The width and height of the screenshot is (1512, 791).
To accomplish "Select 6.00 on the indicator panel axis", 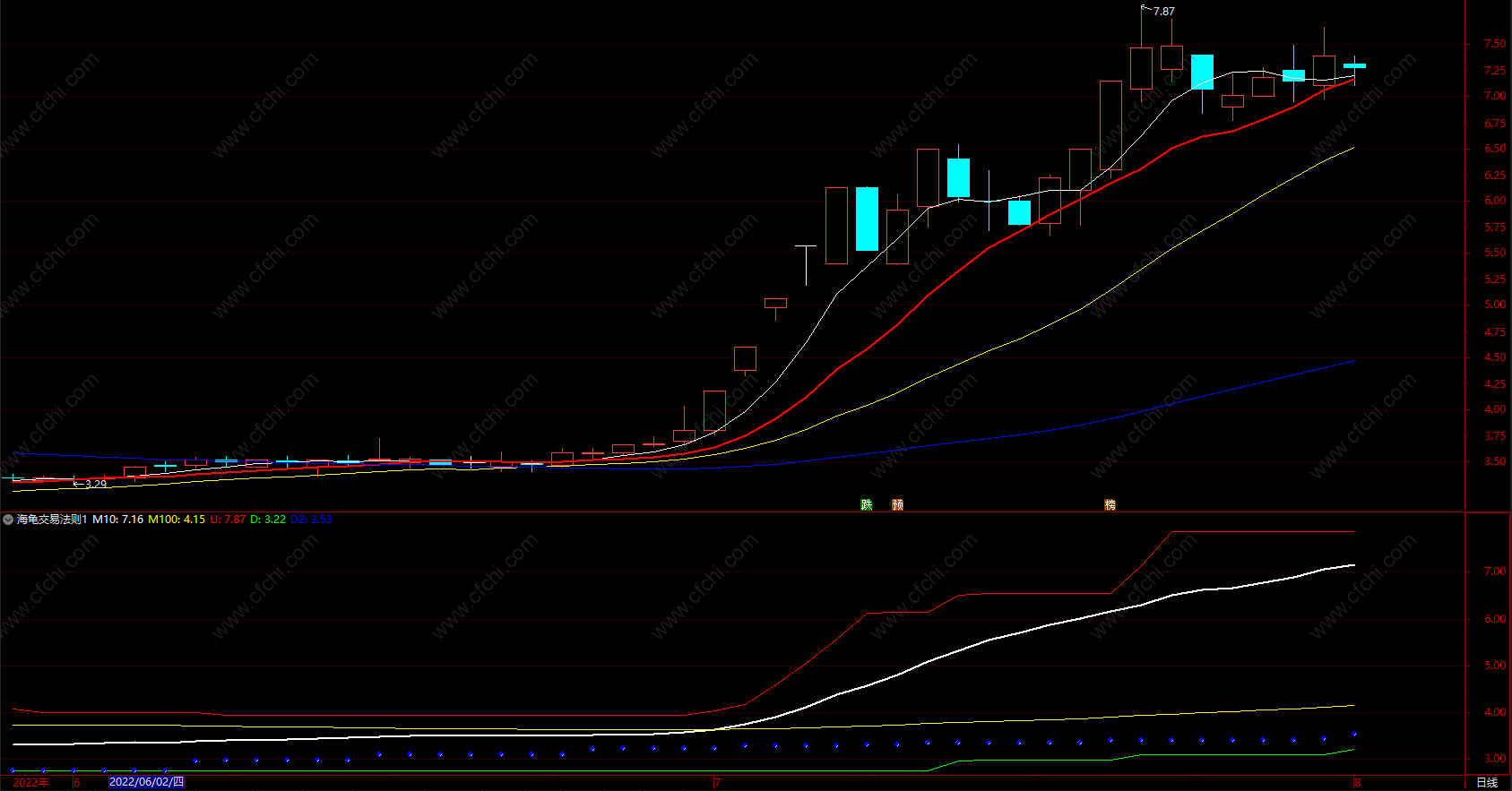I will [1494, 619].
